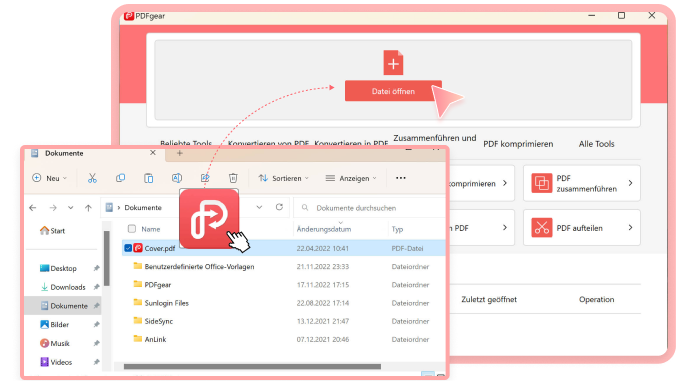The image size is (683, 381).
Task: Click the Typ column header
Action: [x=397, y=229]
